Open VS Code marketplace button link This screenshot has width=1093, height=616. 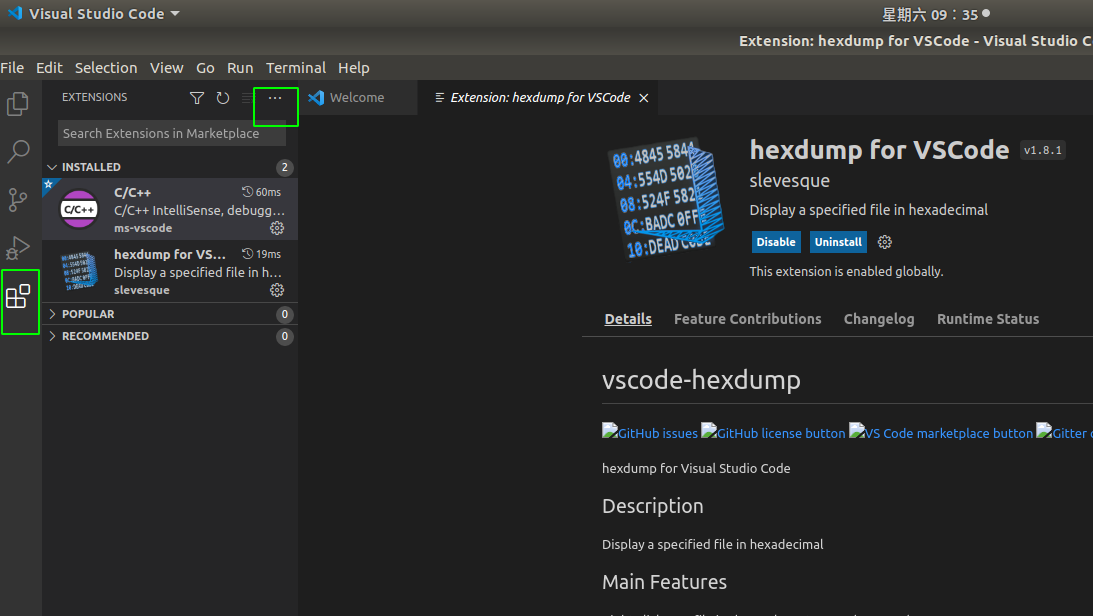click(941, 433)
